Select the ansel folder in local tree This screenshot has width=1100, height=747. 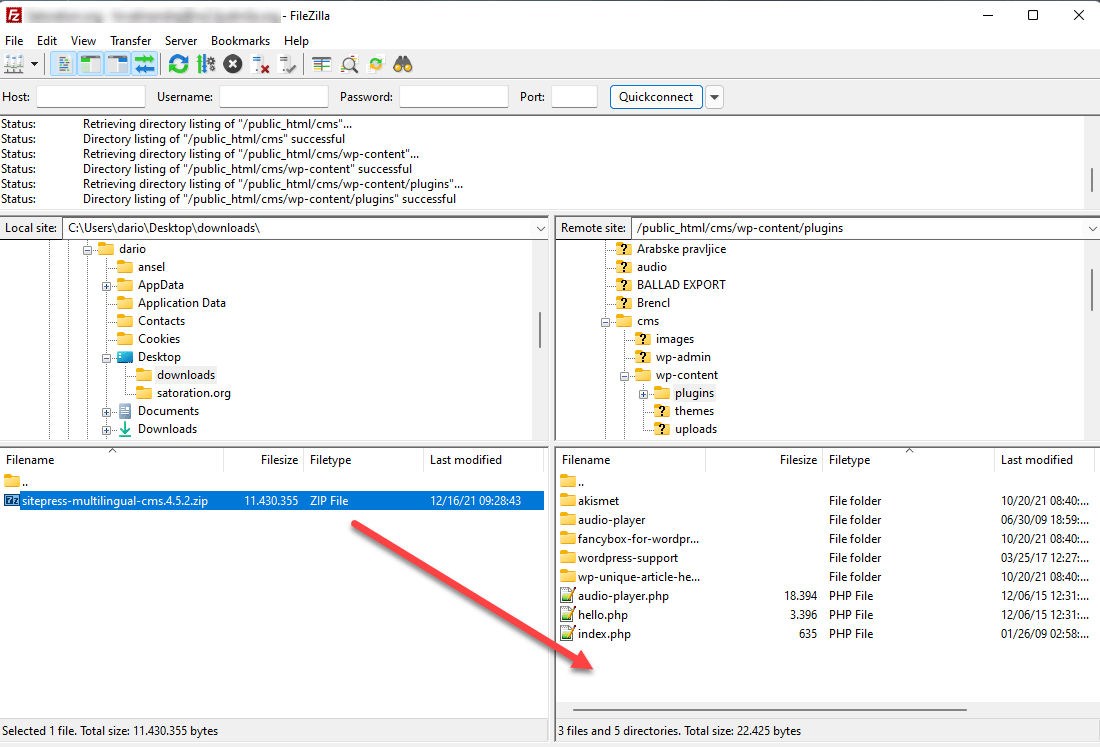(x=151, y=267)
